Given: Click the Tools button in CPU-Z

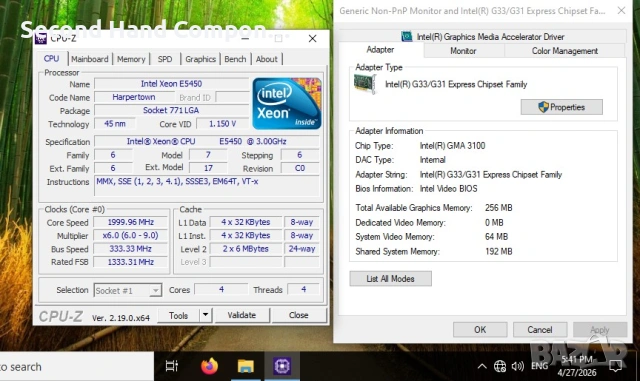Looking at the screenshot, I should tap(178, 315).
